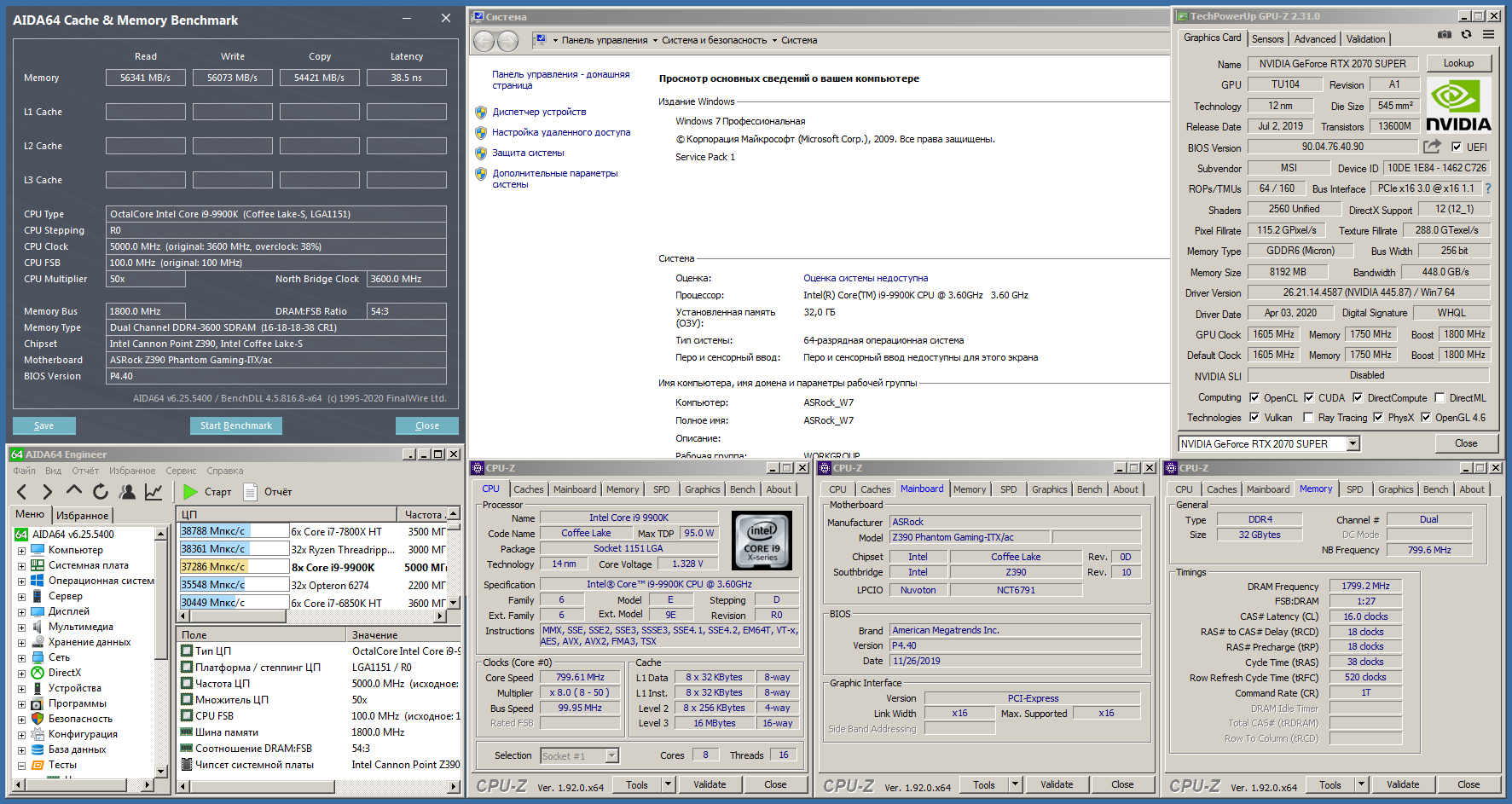Click the Lookup button in GPU-Z
The width and height of the screenshot is (1512, 804).
1458,63
